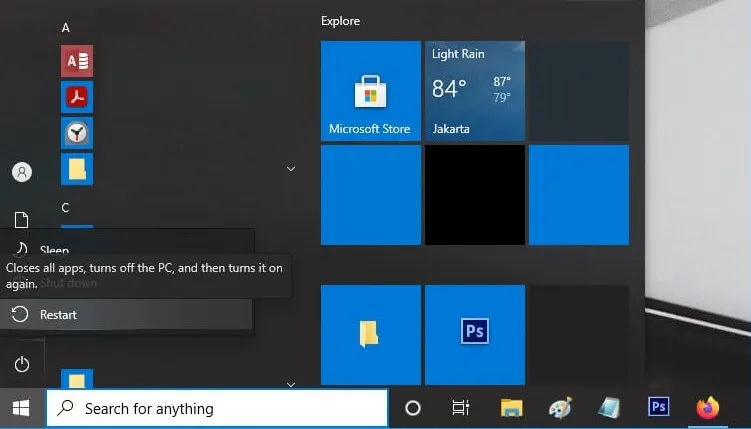Viewport: 751px width, 429px height.
Task: Click the Explore group heading
Action: [x=341, y=21]
